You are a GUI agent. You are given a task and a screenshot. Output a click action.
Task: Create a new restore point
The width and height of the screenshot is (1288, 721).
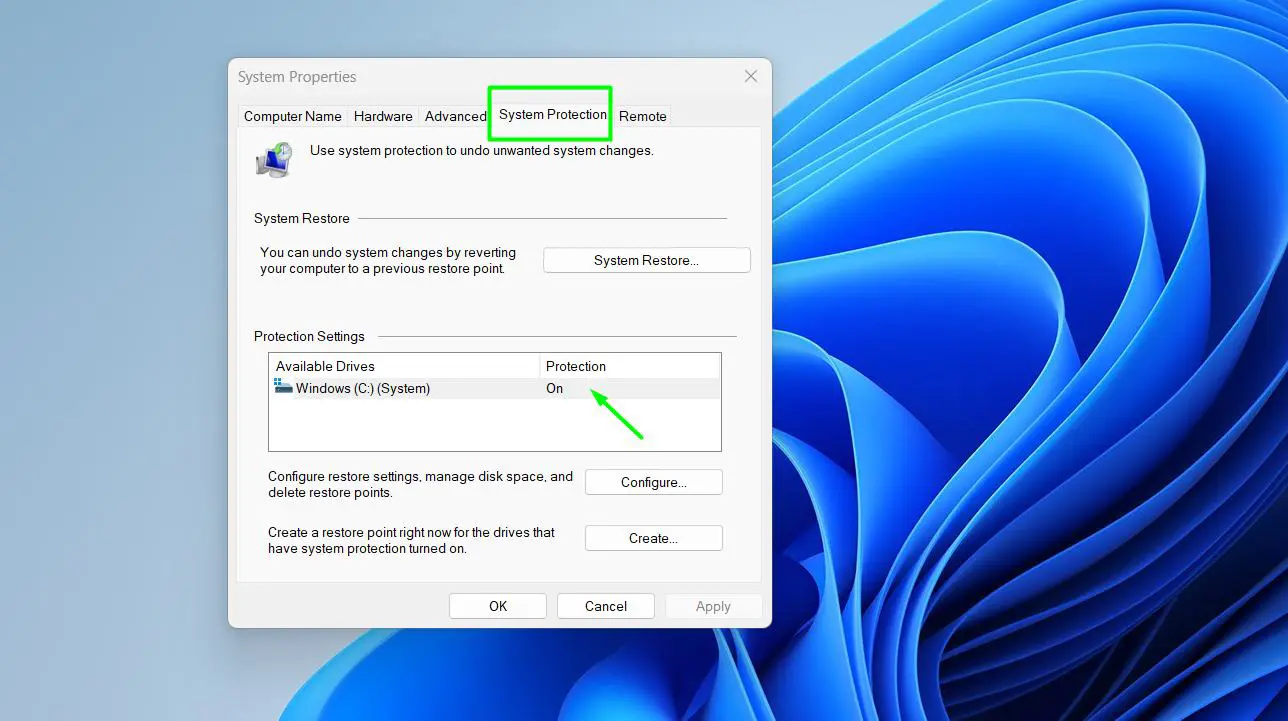pyautogui.click(x=653, y=538)
